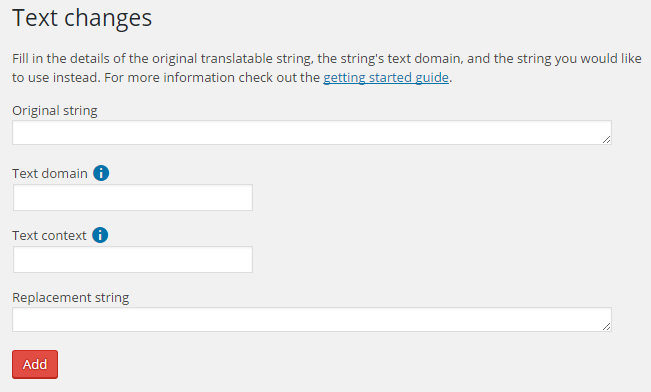The width and height of the screenshot is (651, 392).
Task: Click the introductory description paragraph
Action: pyautogui.click(x=327, y=68)
